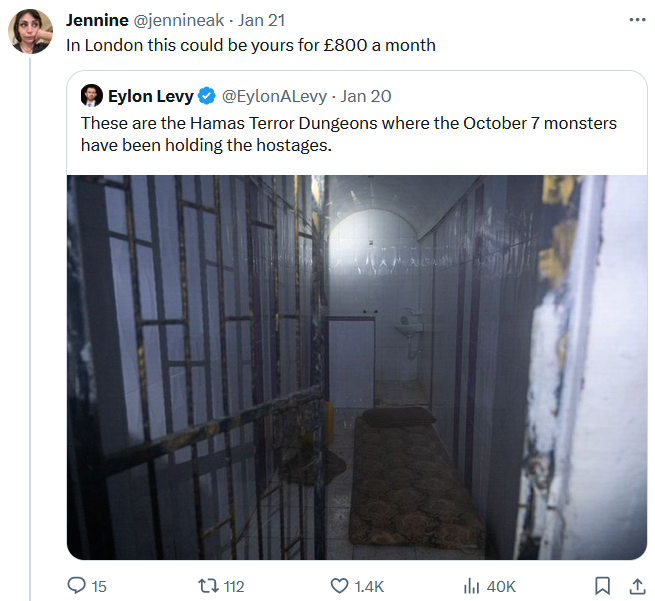
Task: View tweet analytics bar chart icon
Action: click(x=472, y=586)
